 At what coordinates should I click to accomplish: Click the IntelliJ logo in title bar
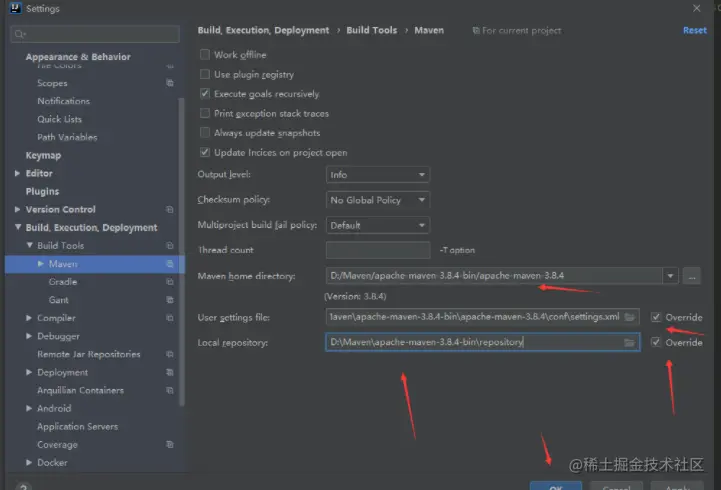pyautogui.click(x=16, y=8)
